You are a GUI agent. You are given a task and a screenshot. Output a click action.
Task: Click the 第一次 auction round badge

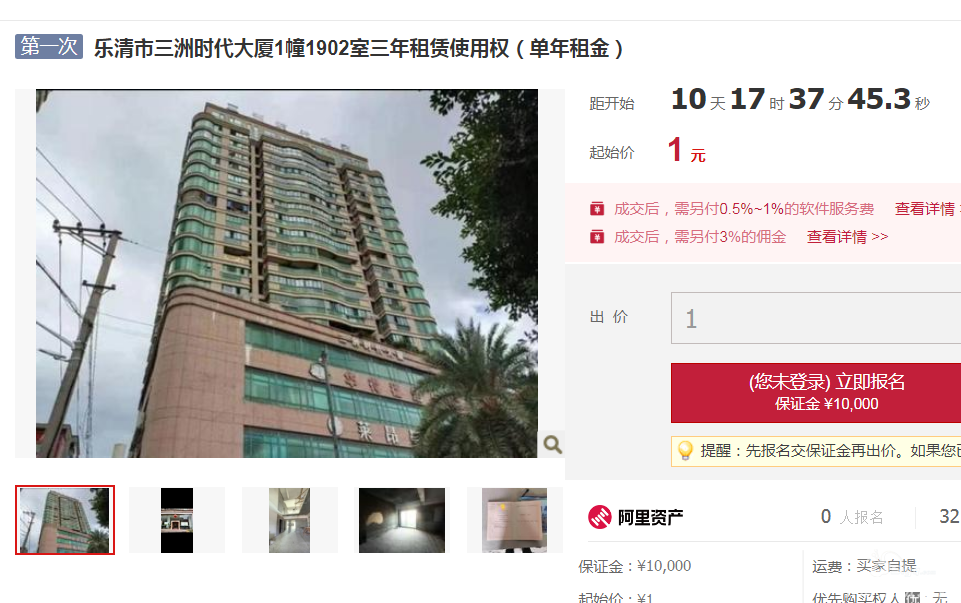[49, 46]
